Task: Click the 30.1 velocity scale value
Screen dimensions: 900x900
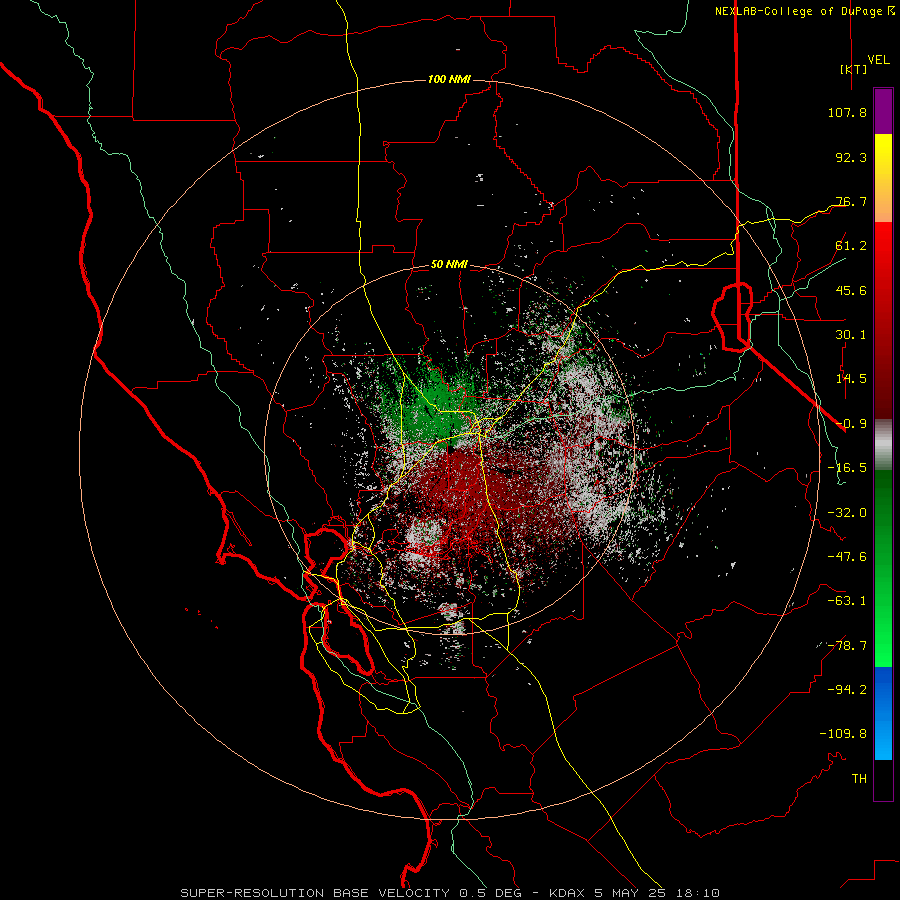Action: click(851, 335)
